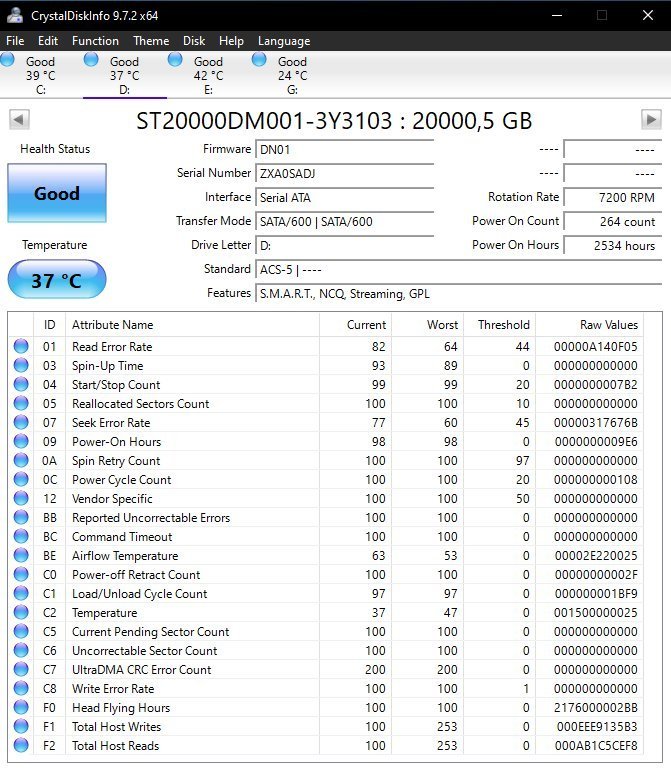Viewport: 671px width, 768px height.
Task: Select the Reallocated Sectors Count row
Action: coord(140,404)
